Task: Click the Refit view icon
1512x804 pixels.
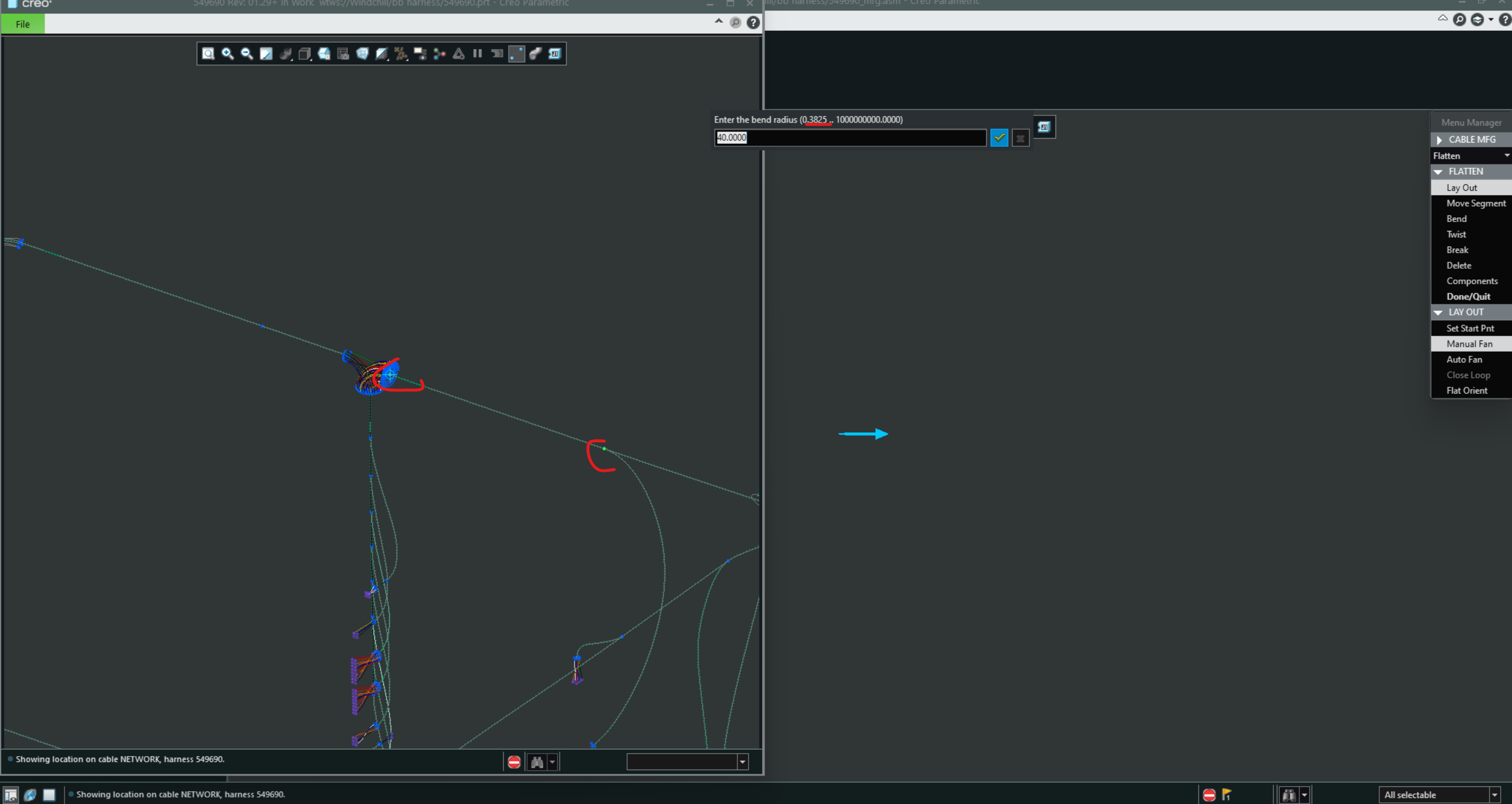Action: (x=208, y=54)
